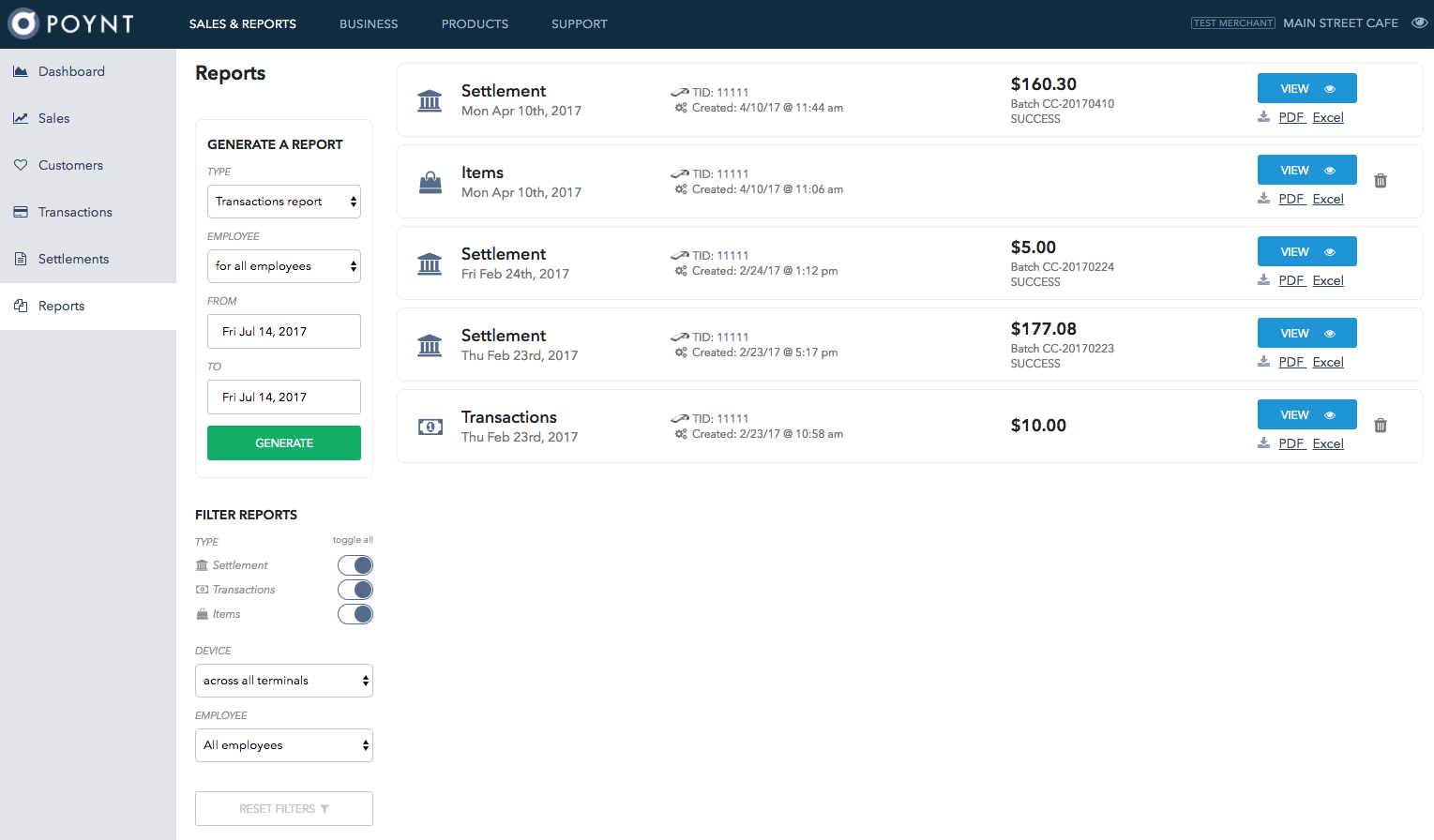1434x840 pixels.
Task: View the $160.30 settlement report
Action: point(1307,88)
